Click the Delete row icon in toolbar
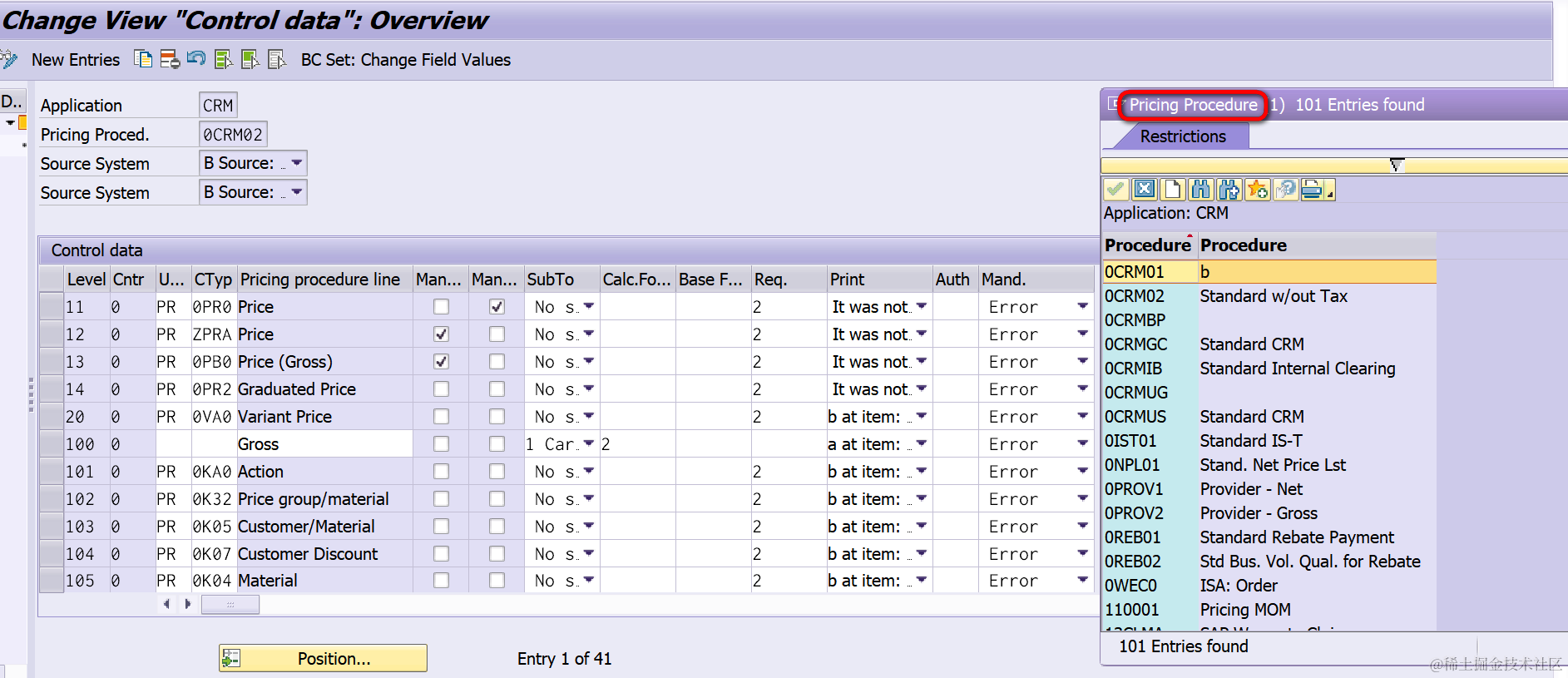 click(170, 59)
